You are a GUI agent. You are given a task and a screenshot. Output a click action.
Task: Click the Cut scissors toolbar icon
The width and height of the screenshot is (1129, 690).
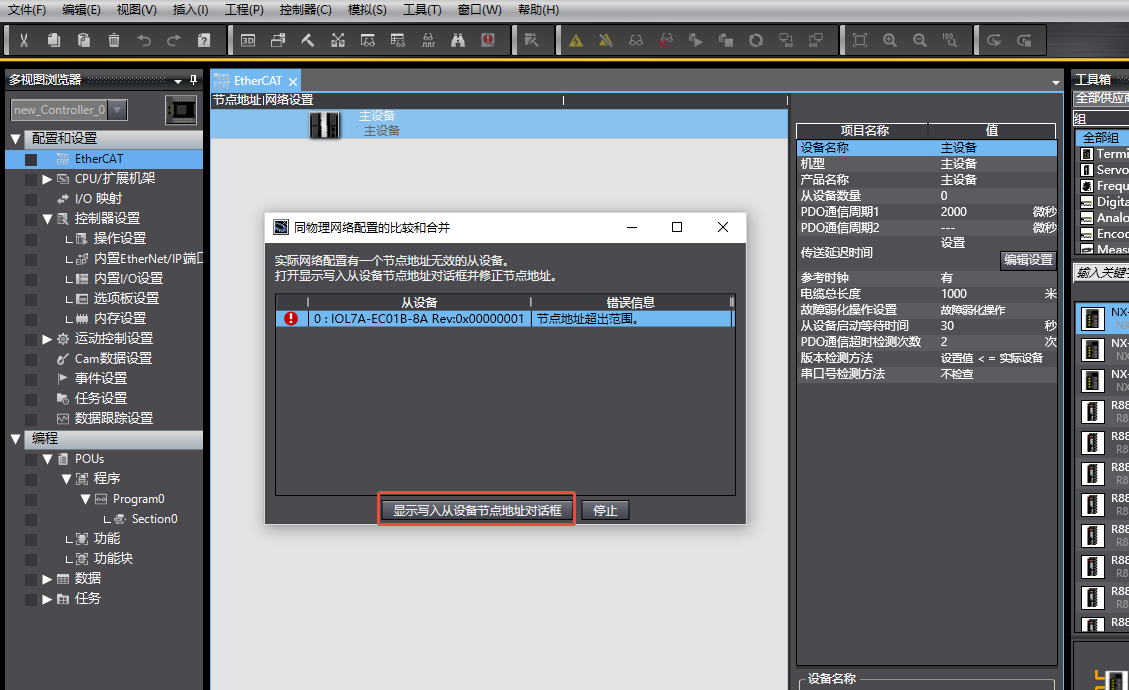(x=24, y=41)
